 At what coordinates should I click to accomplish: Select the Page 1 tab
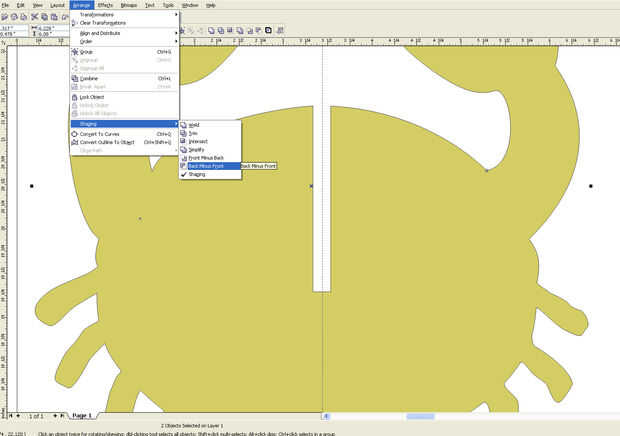82,416
